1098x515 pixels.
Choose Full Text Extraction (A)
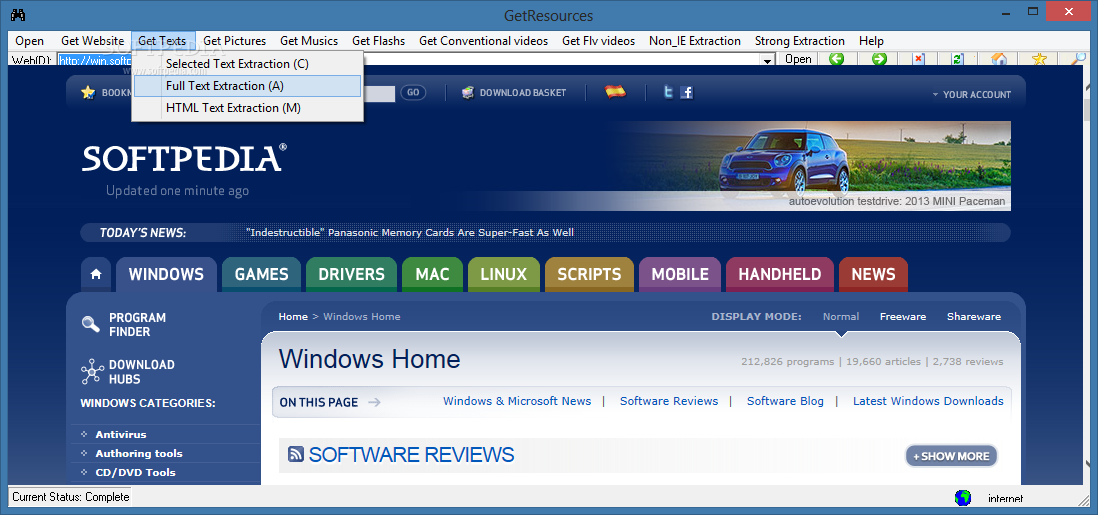point(246,86)
